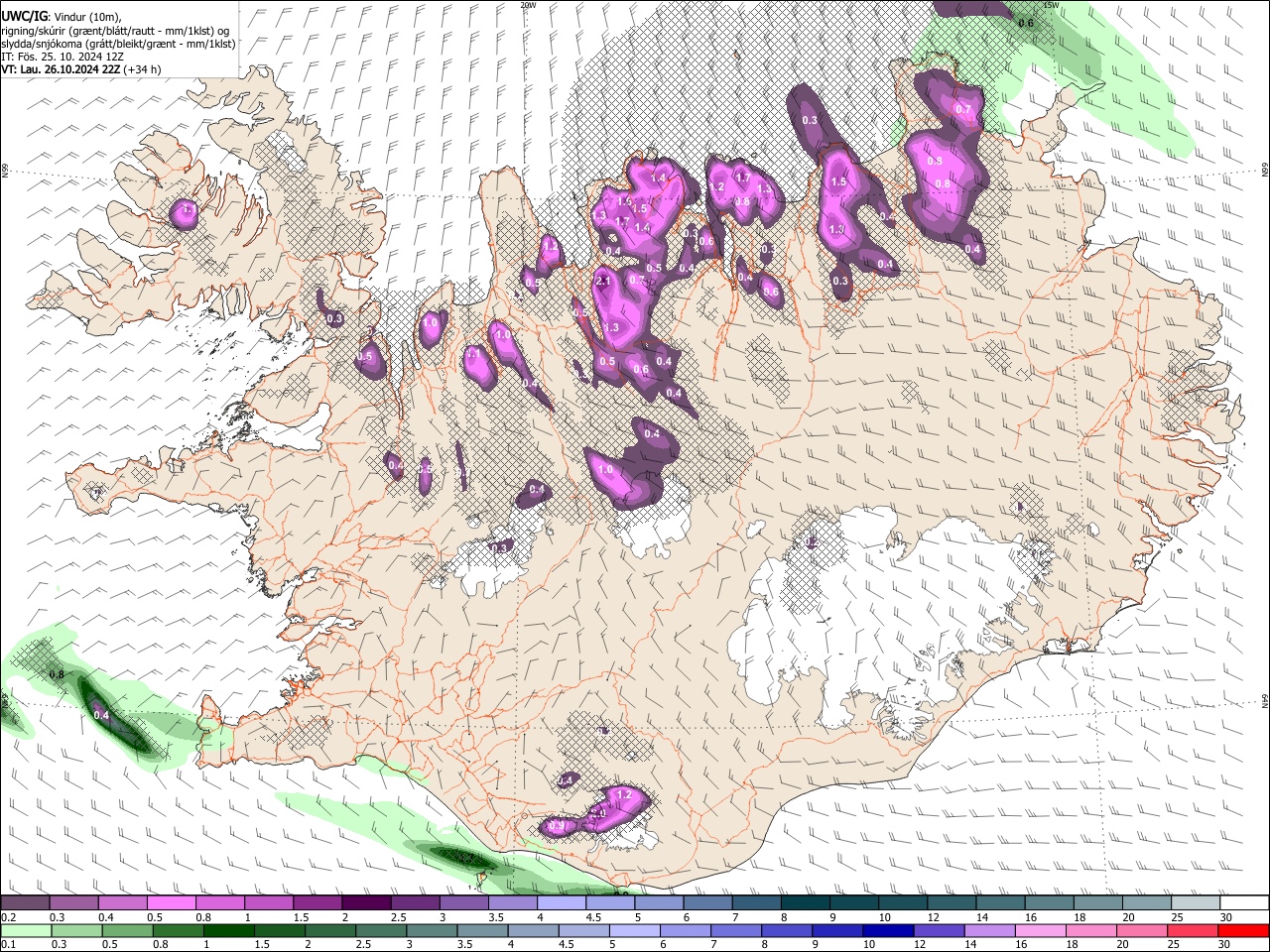The height and width of the screenshot is (952, 1270).
Task: Click the 0.6 precipitation value at the top edge
Action: pos(1027,23)
